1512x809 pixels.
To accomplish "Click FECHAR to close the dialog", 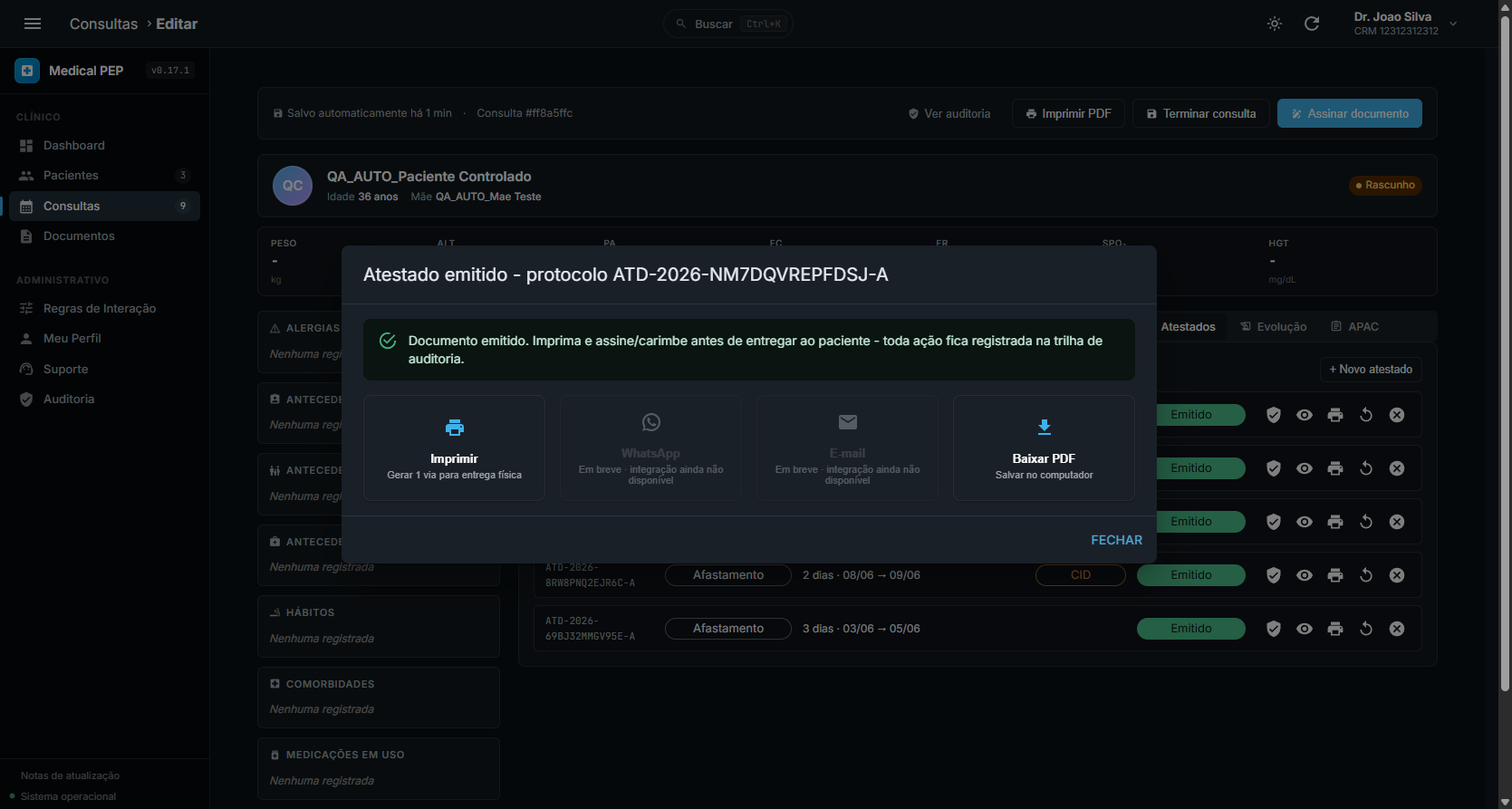I will coord(1116,540).
